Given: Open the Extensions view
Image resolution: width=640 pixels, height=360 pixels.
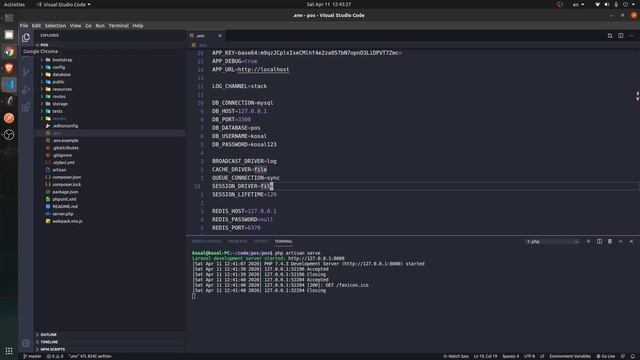Looking at the screenshot, I should pos(26,107).
